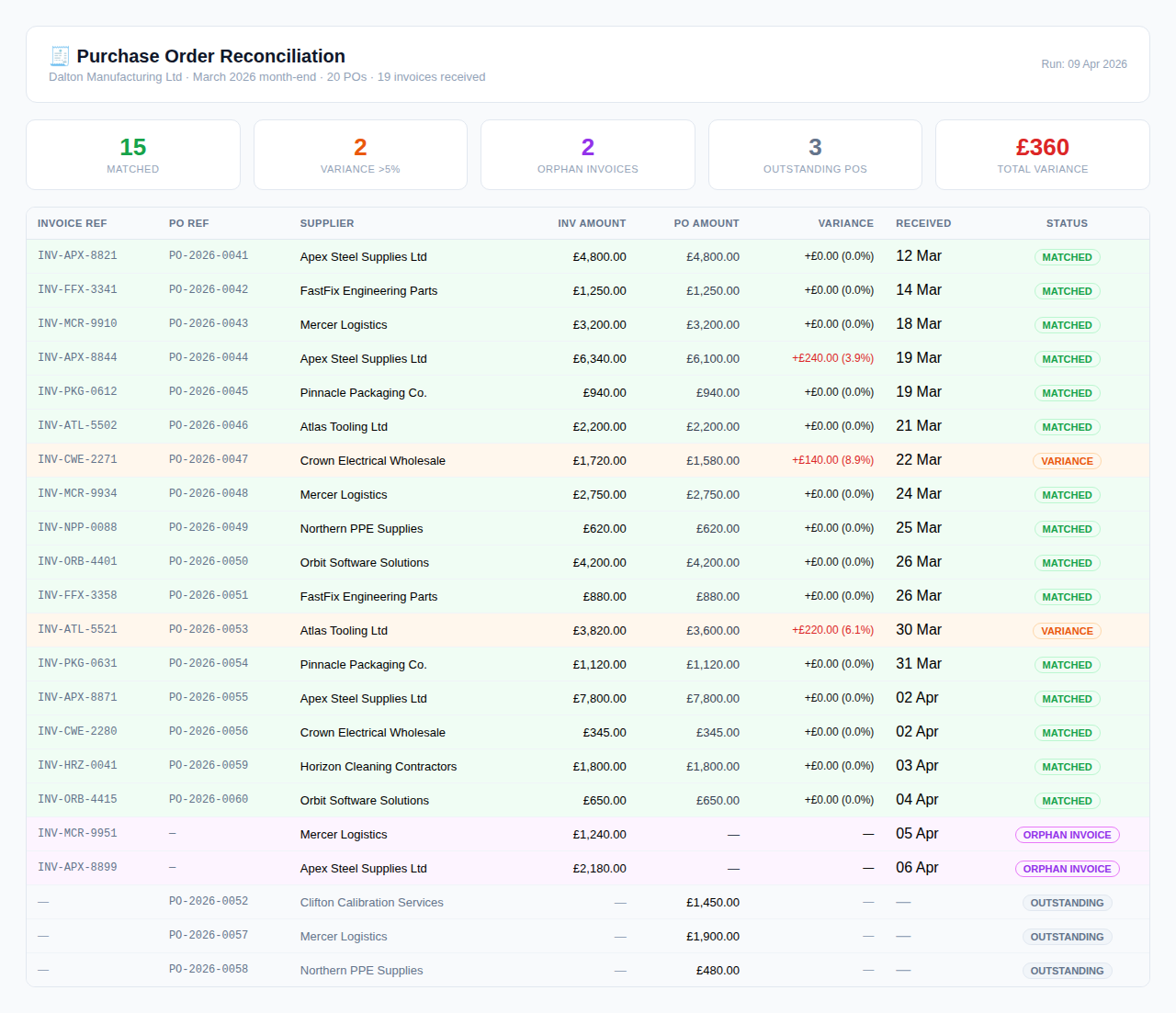Screen dimensions: 1176x1013
Task: Click the ORPHAN INVOICE badge for INV-MCR-9951
Action: coord(1067,834)
